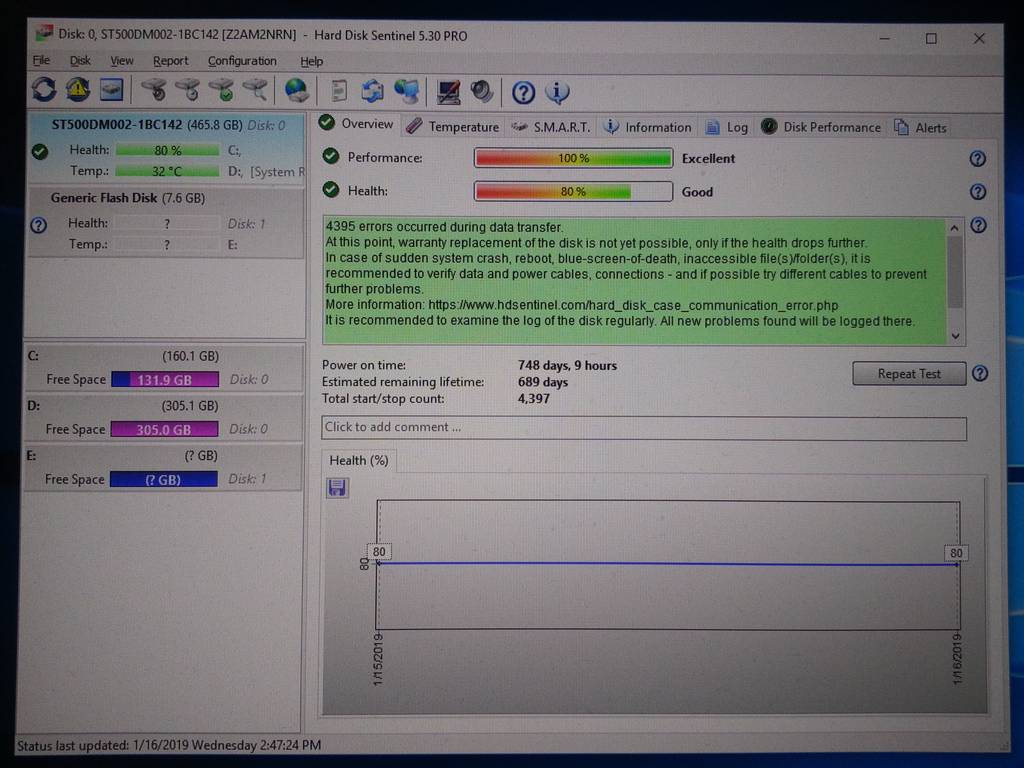1024x768 pixels.
Task: Click the speaker sound toolbar icon
Action: tap(482, 91)
